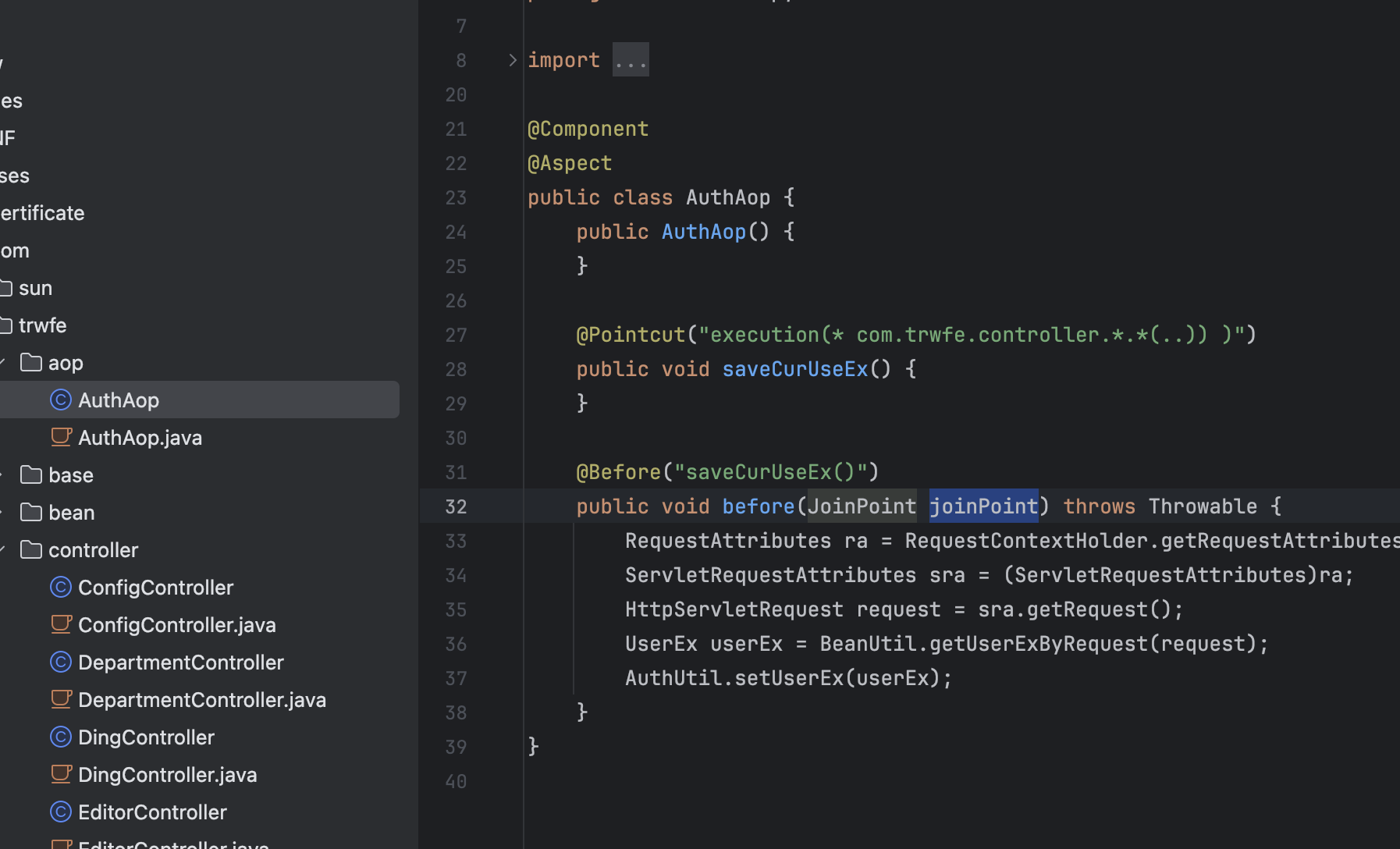Expand the folded import block arrow
The height and width of the screenshot is (849, 1400).
tap(513, 60)
